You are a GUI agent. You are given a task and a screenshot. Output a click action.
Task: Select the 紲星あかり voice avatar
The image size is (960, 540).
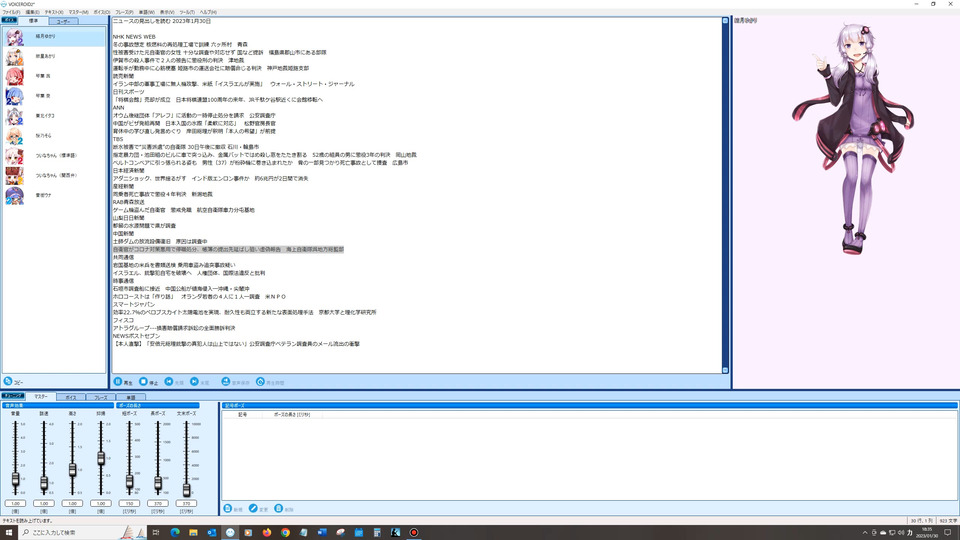click(x=15, y=56)
